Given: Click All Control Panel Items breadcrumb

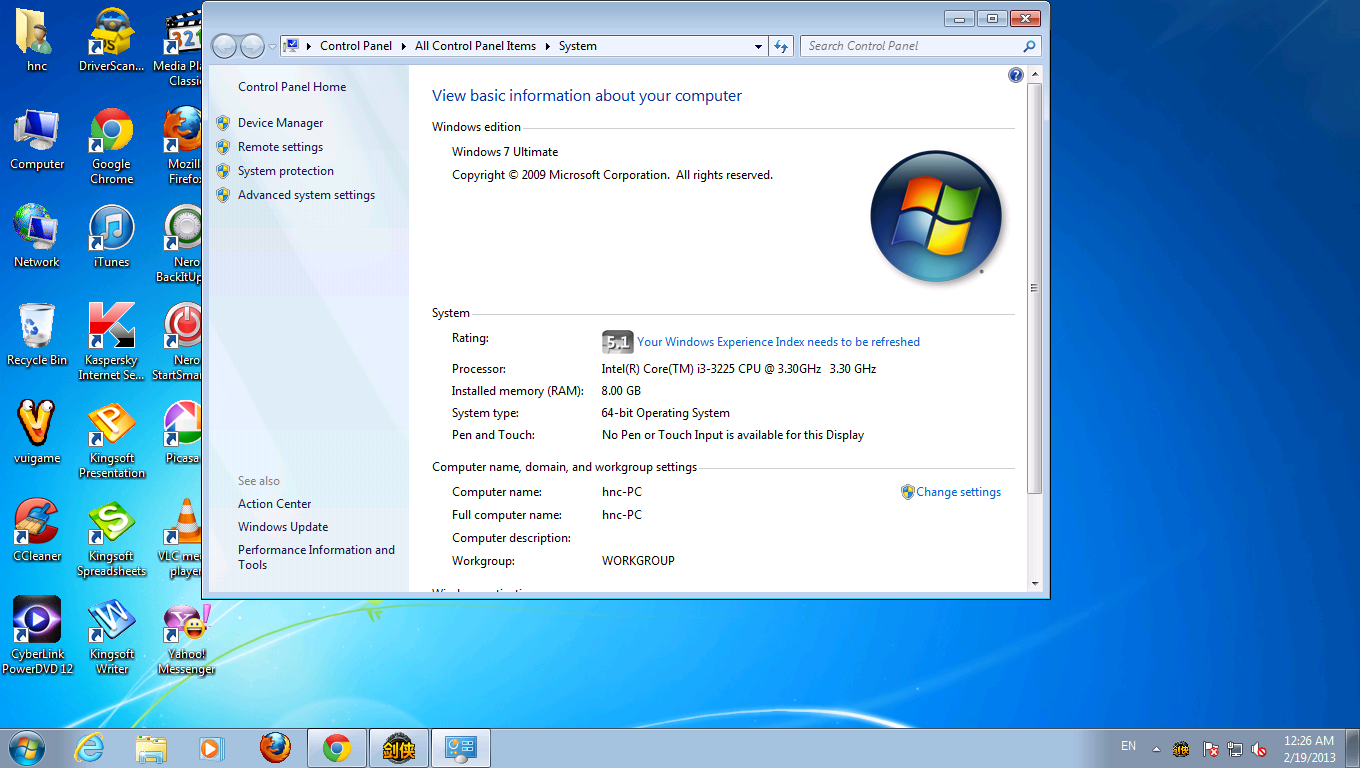Looking at the screenshot, I should [475, 46].
